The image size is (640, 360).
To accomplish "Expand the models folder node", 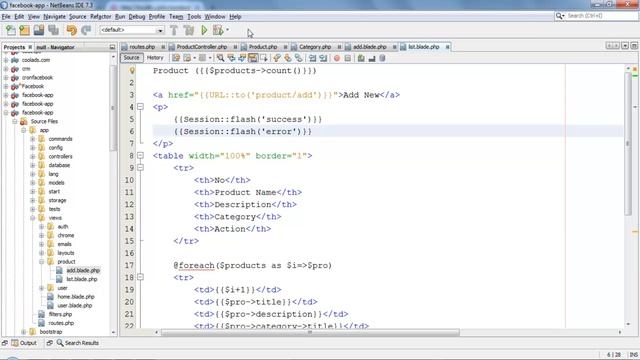I will point(33,183).
